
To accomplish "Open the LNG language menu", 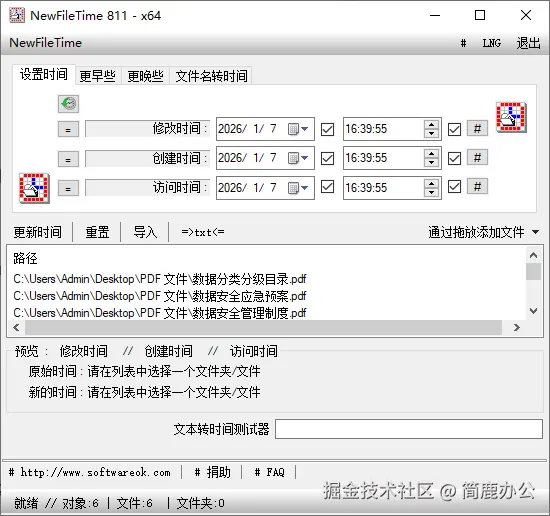I will [x=492, y=43].
